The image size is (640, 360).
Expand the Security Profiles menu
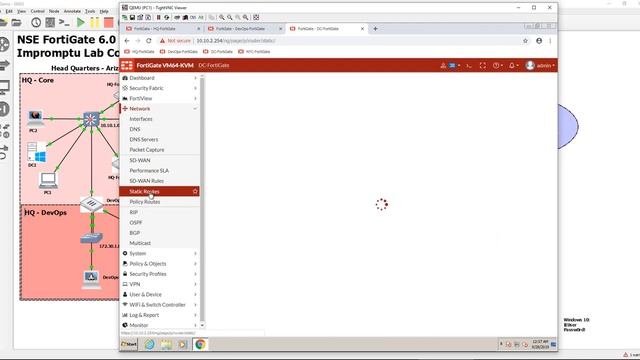pos(159,274)
